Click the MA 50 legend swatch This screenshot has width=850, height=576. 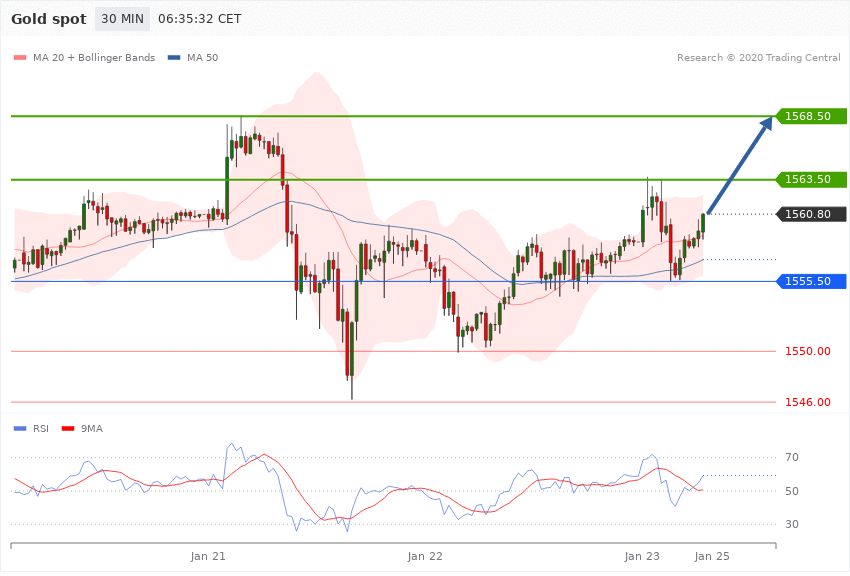coord(174,57)
